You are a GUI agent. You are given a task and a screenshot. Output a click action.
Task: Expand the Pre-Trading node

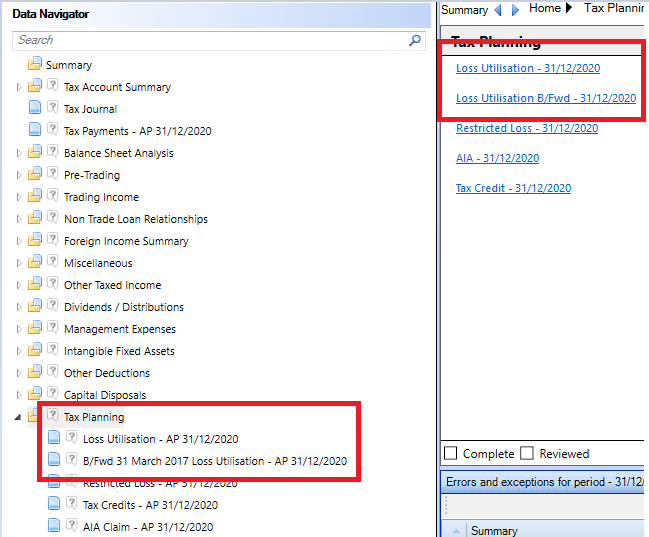pyautogui.click(x=19, y=175)
